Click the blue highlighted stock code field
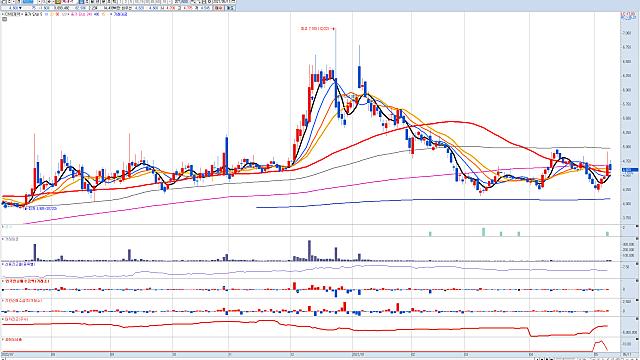The width and height of the screenshot is (640, 360). pyautogui.click(x=28, y=2)
